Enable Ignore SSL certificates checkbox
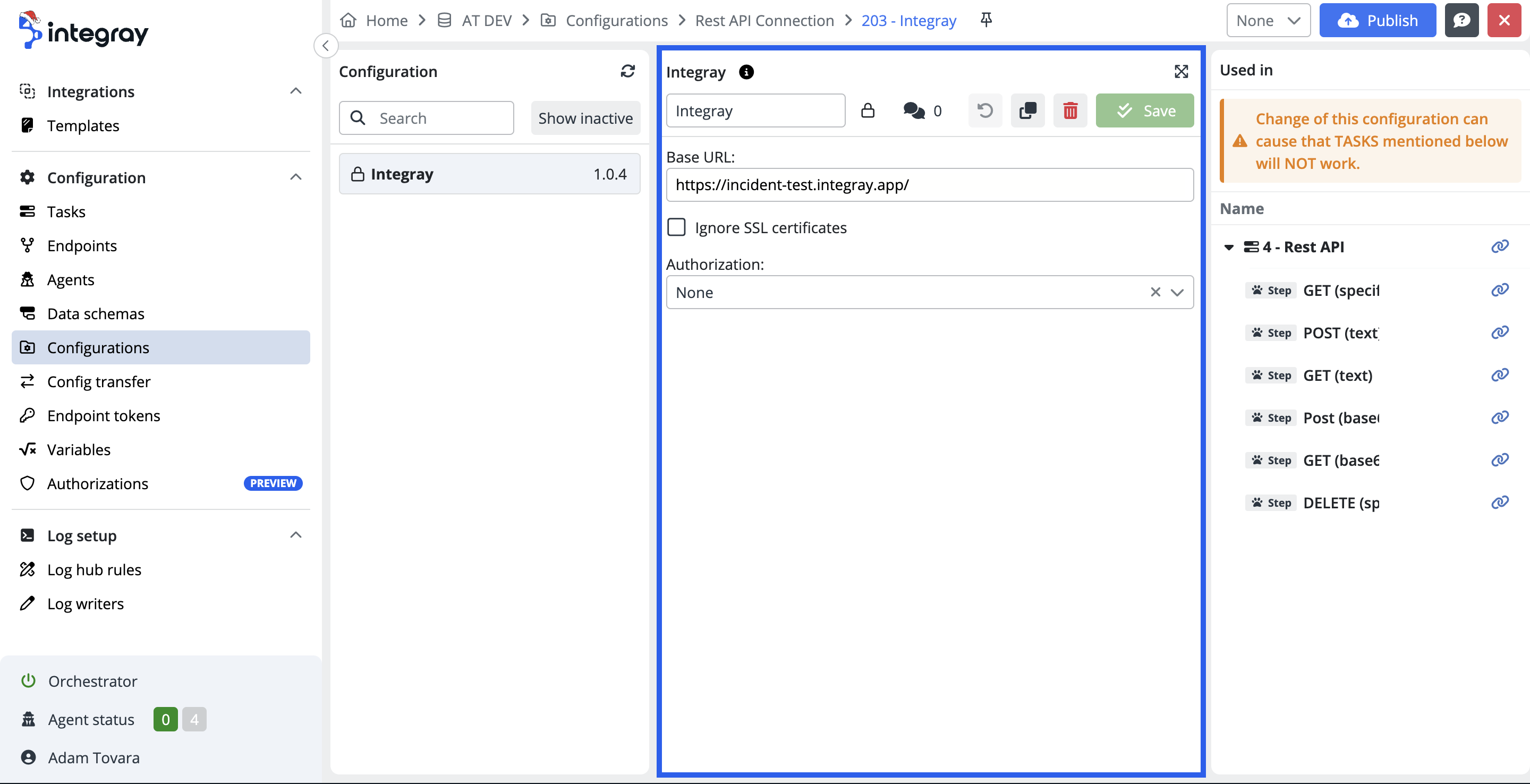 (x=676, y=227)
